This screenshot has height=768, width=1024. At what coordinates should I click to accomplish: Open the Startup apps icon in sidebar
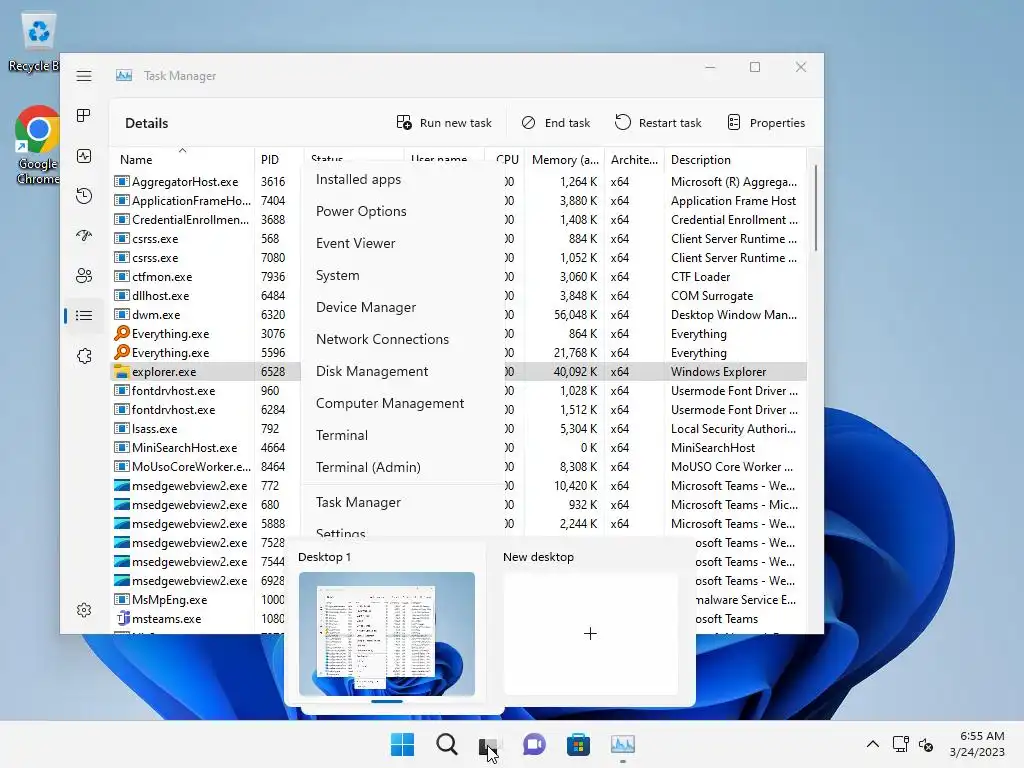point(84,236)
